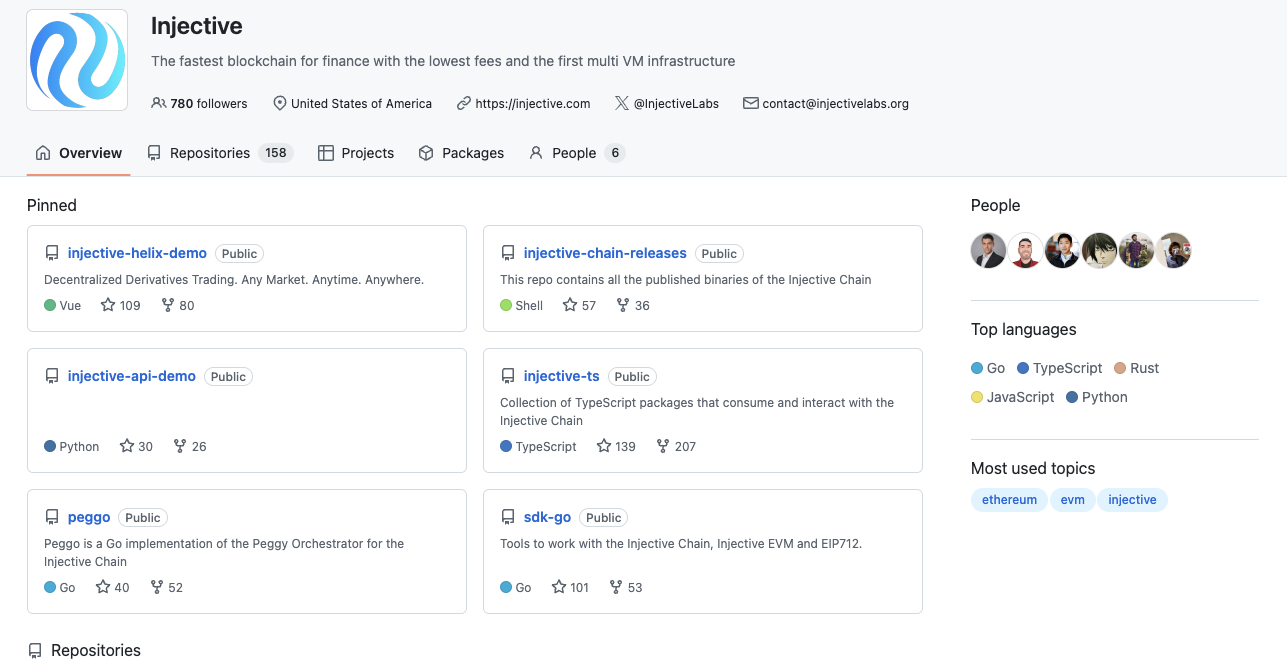
Task: Filter by TypeScript in Top languages
Action: click(x=1060, y=368)
